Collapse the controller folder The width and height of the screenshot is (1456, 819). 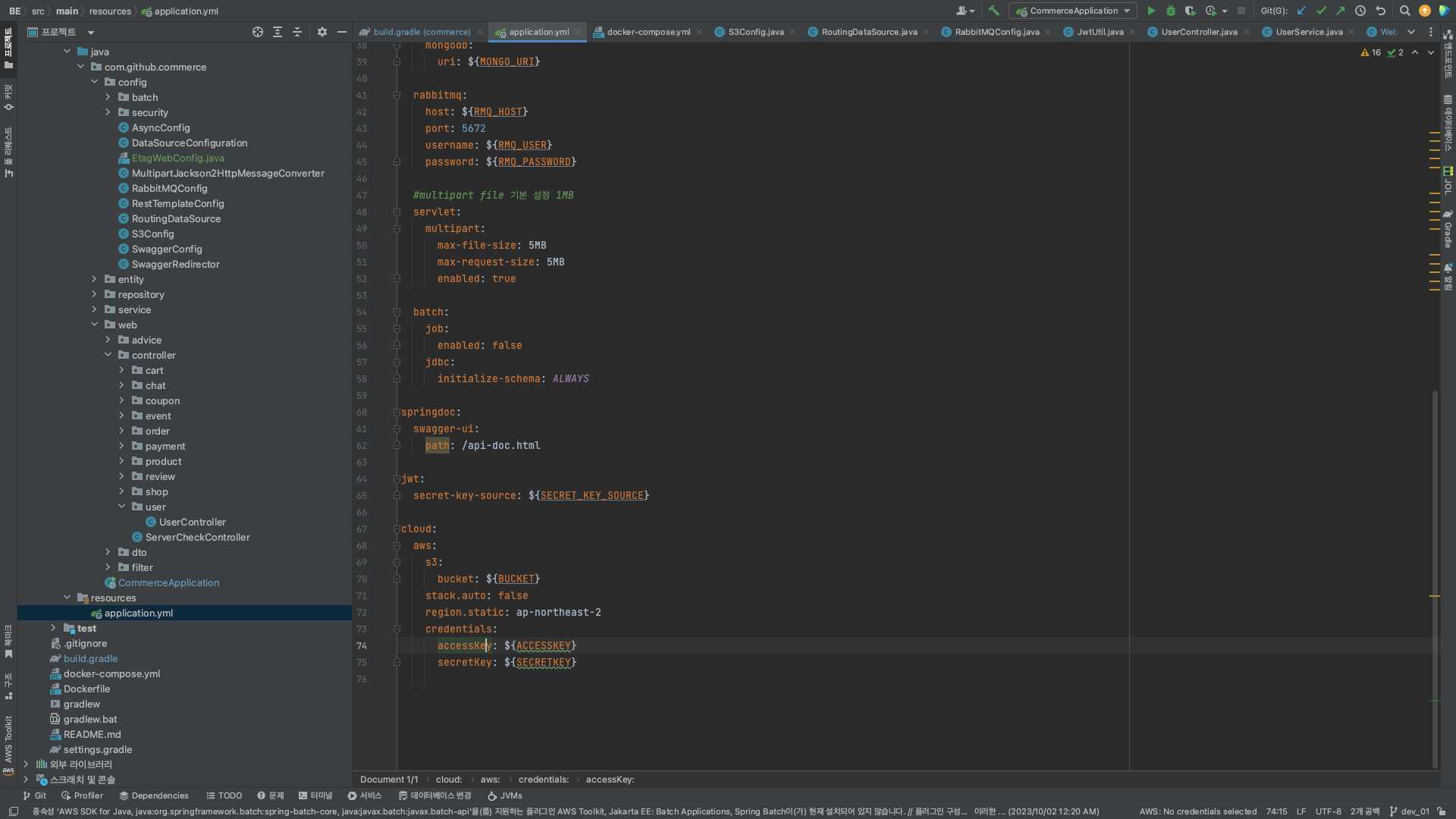[x=108, y=355]
